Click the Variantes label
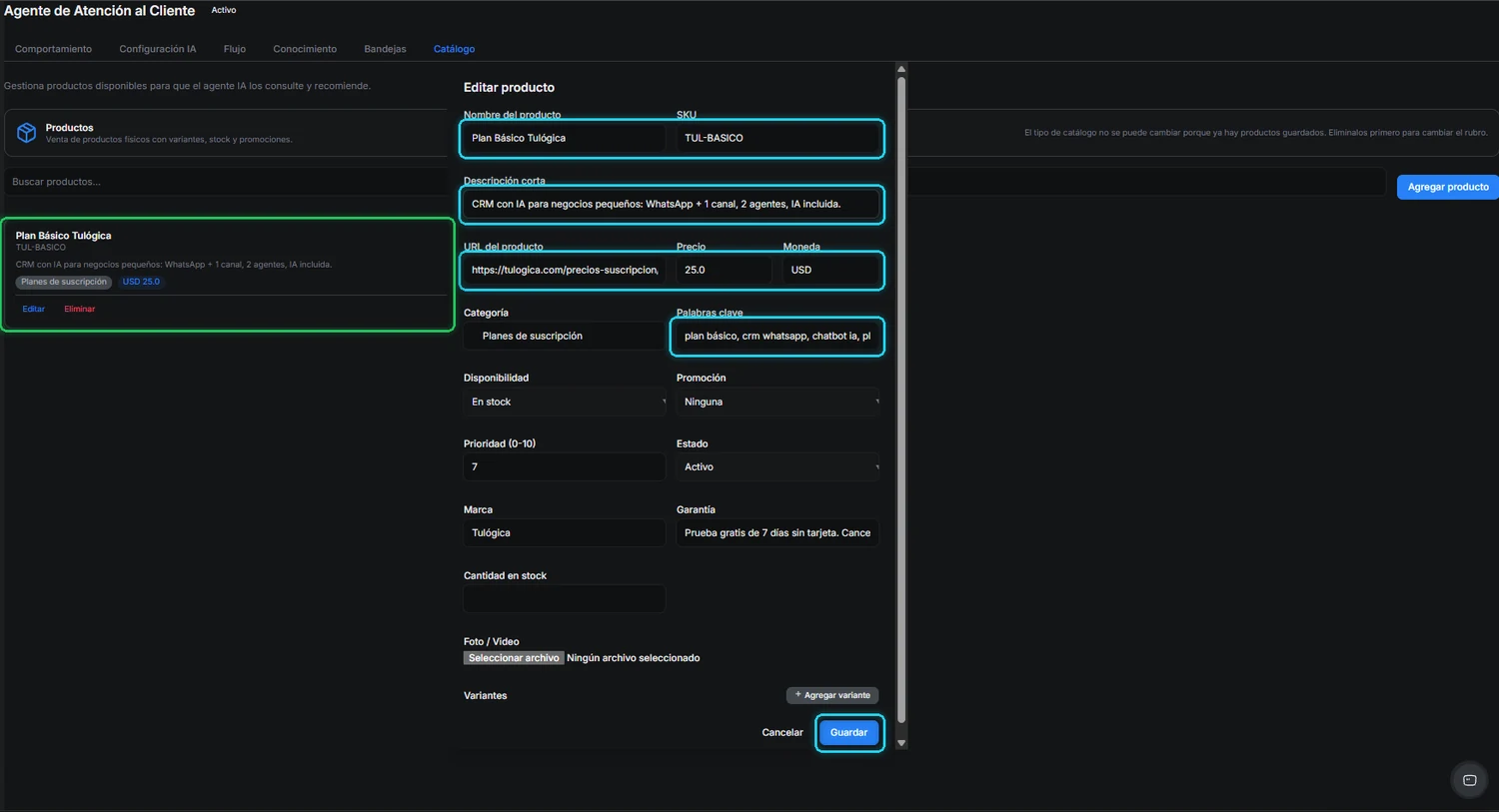The height and width of the screenshot is (812, 1499). click(485, 695)
